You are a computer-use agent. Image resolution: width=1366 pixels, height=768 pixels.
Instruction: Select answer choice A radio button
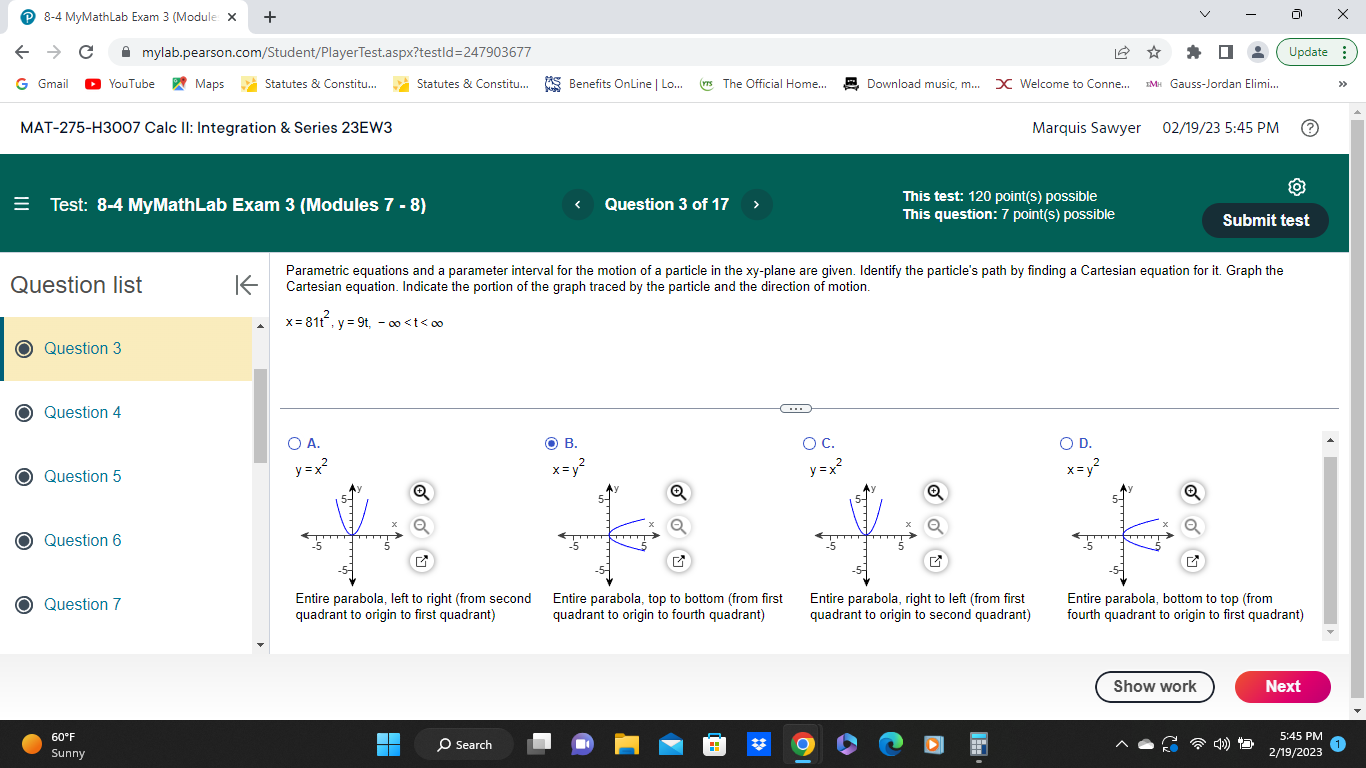[294, 443]
